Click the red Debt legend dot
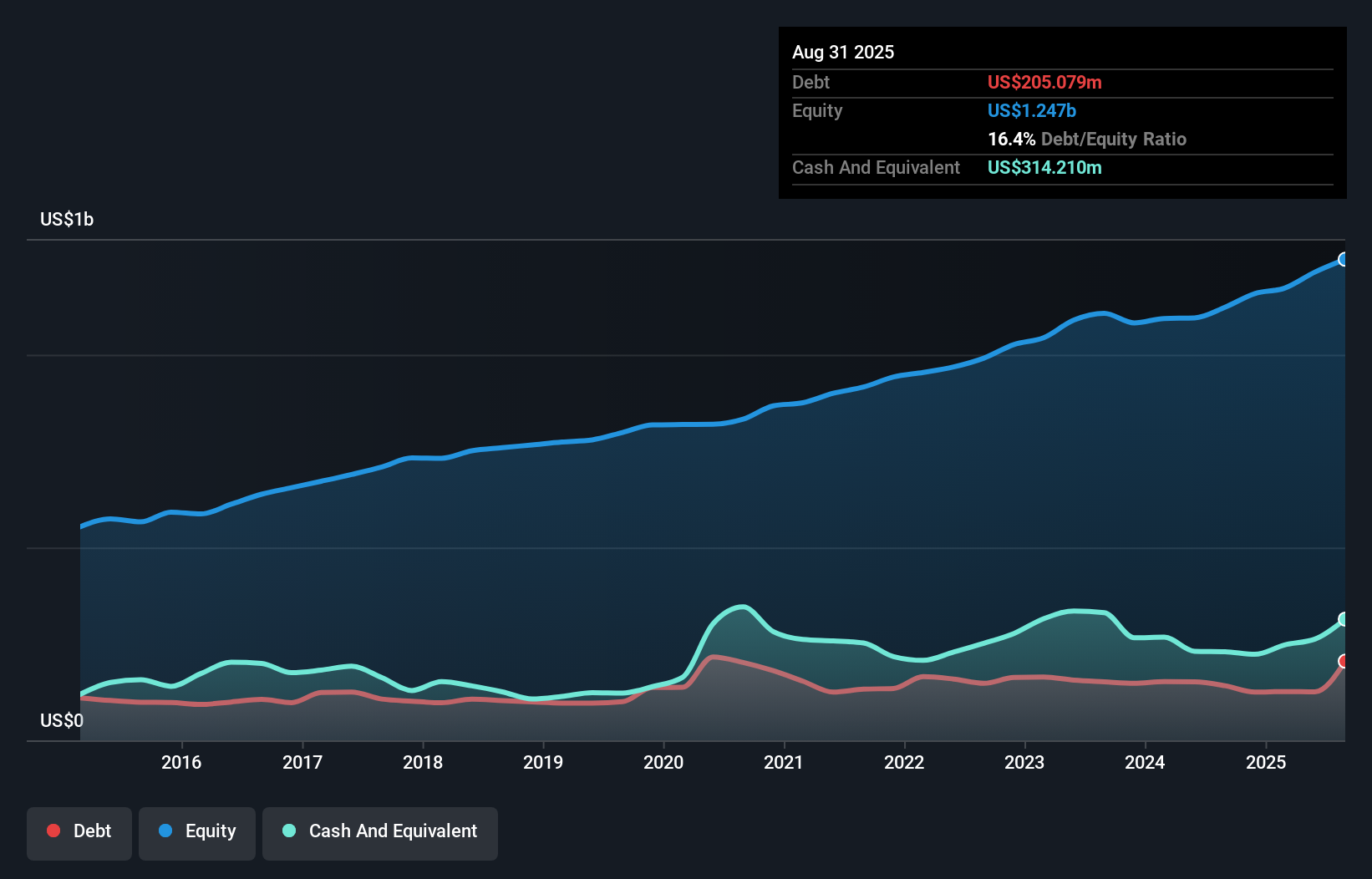Image resolution: width=1372 pixels, height=879 pixels. (53, 831)
